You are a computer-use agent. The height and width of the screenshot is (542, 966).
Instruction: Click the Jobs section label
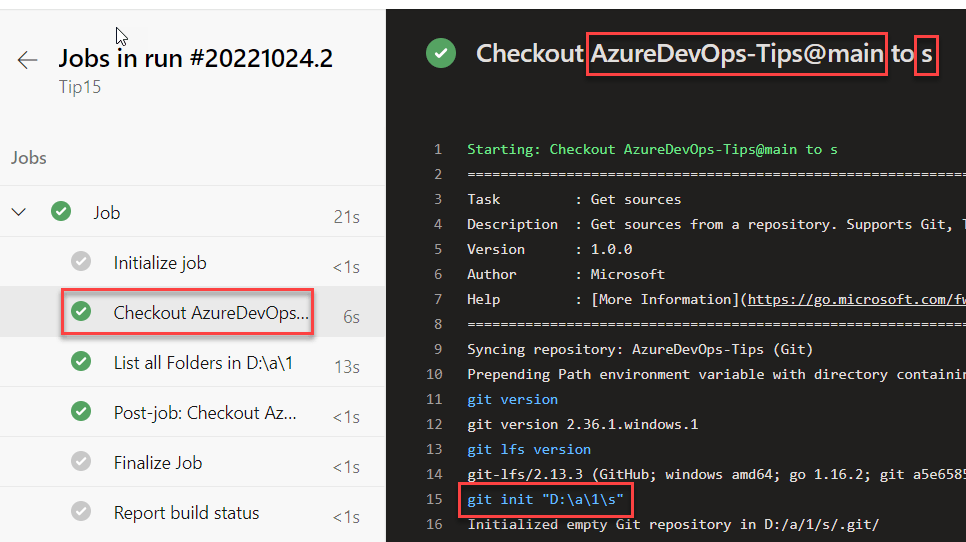point(28,158)
